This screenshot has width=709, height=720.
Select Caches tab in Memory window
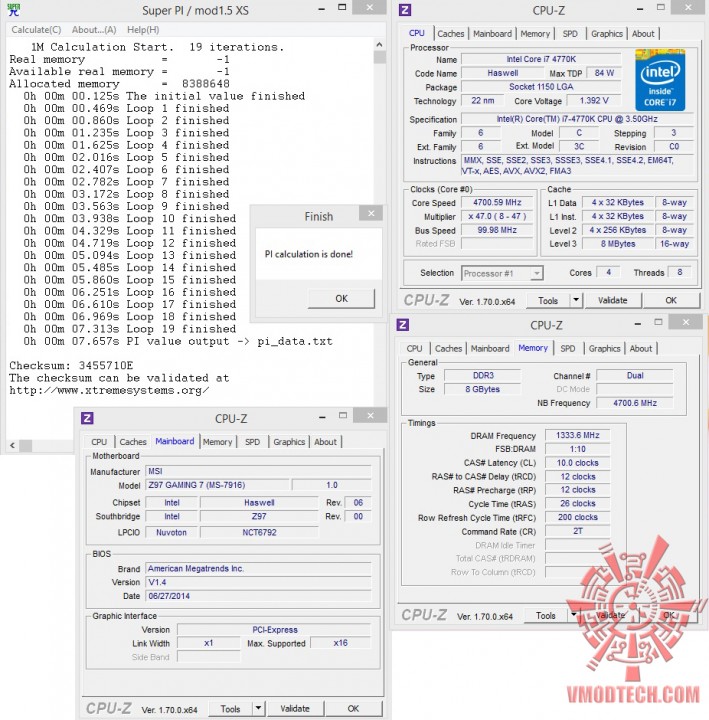[x=448, y=349]
